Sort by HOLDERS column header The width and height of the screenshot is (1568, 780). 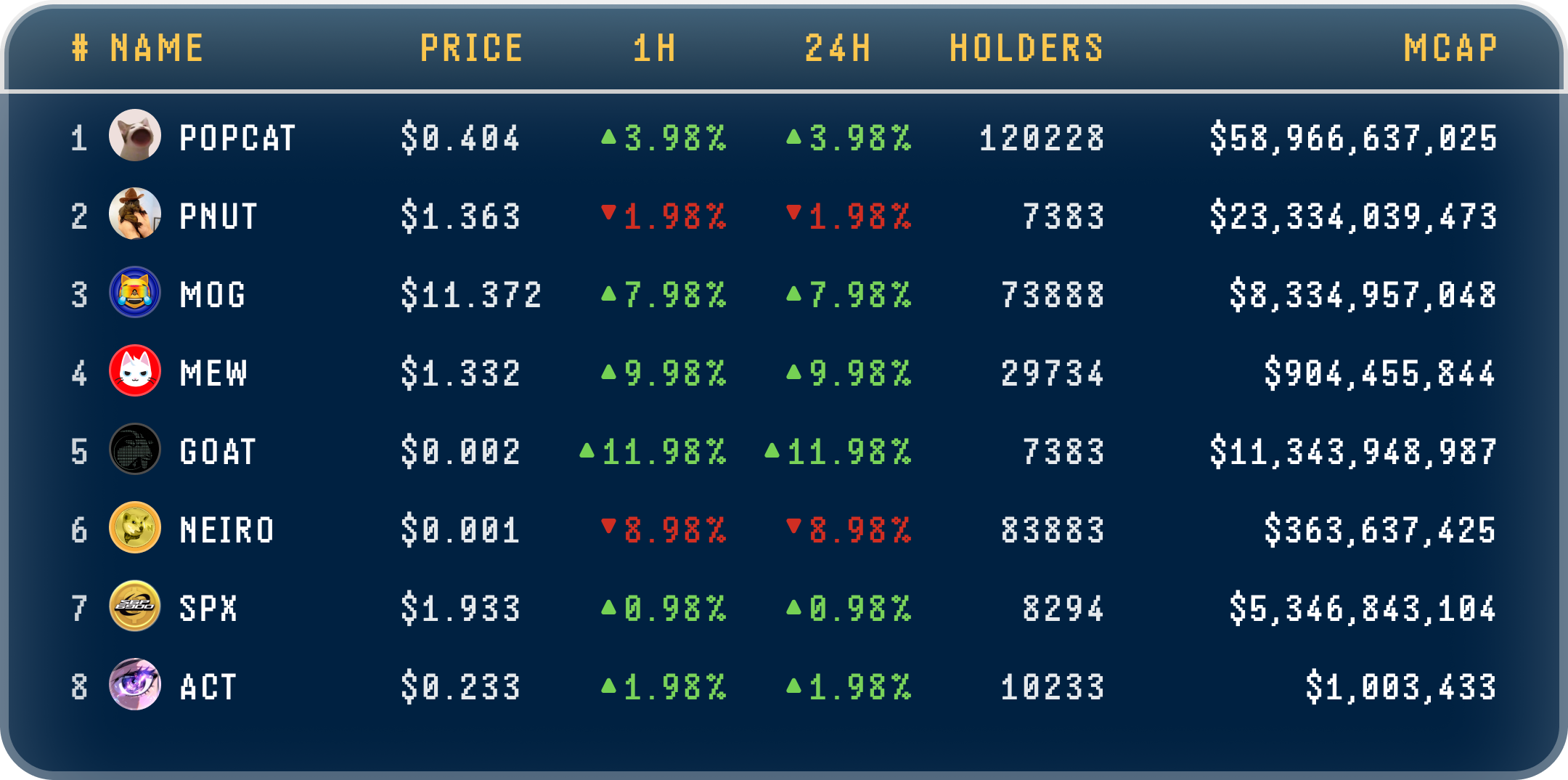(x=1026, y=49)
